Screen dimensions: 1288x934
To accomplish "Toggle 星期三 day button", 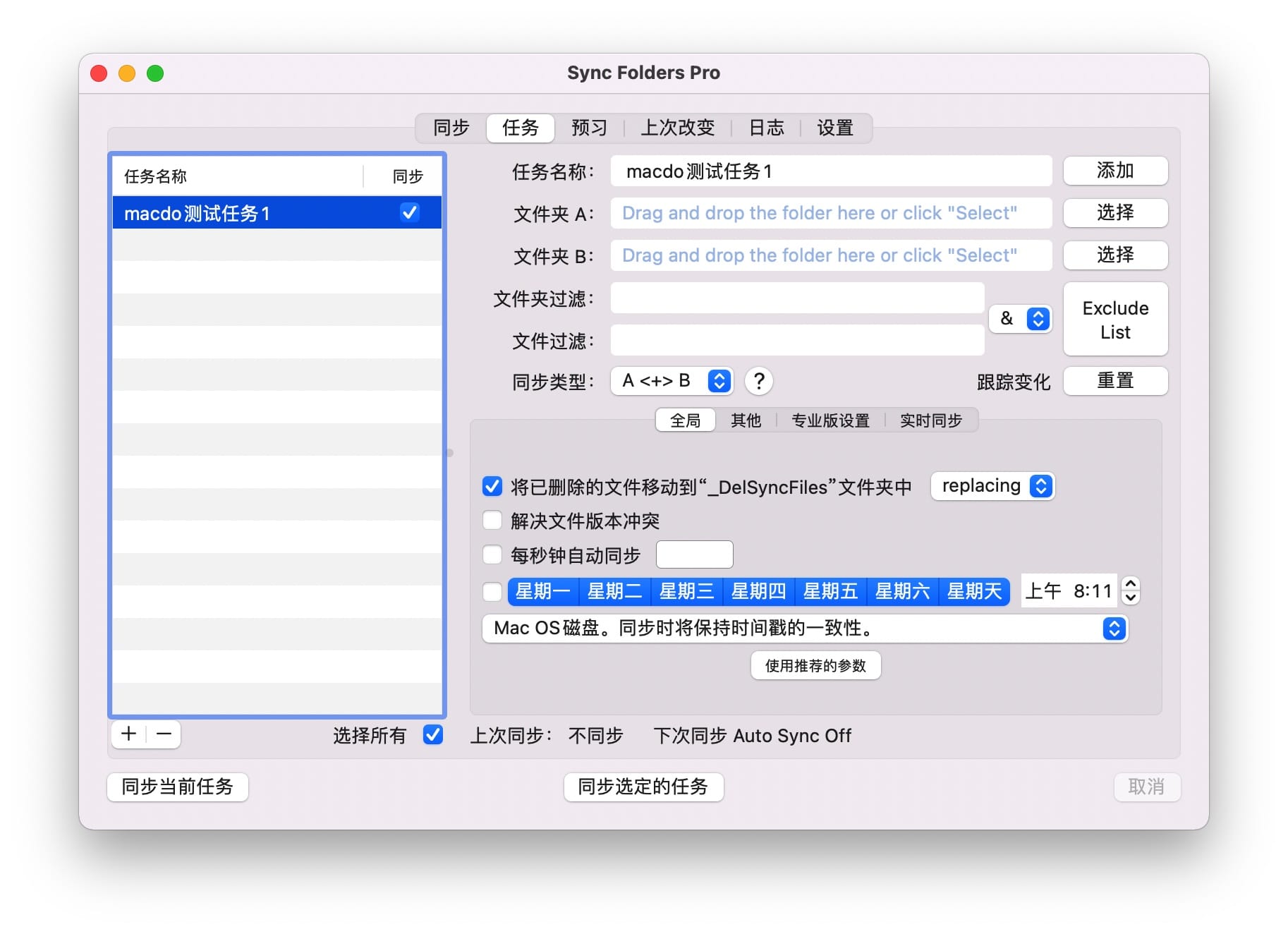I will pos(686,591).
